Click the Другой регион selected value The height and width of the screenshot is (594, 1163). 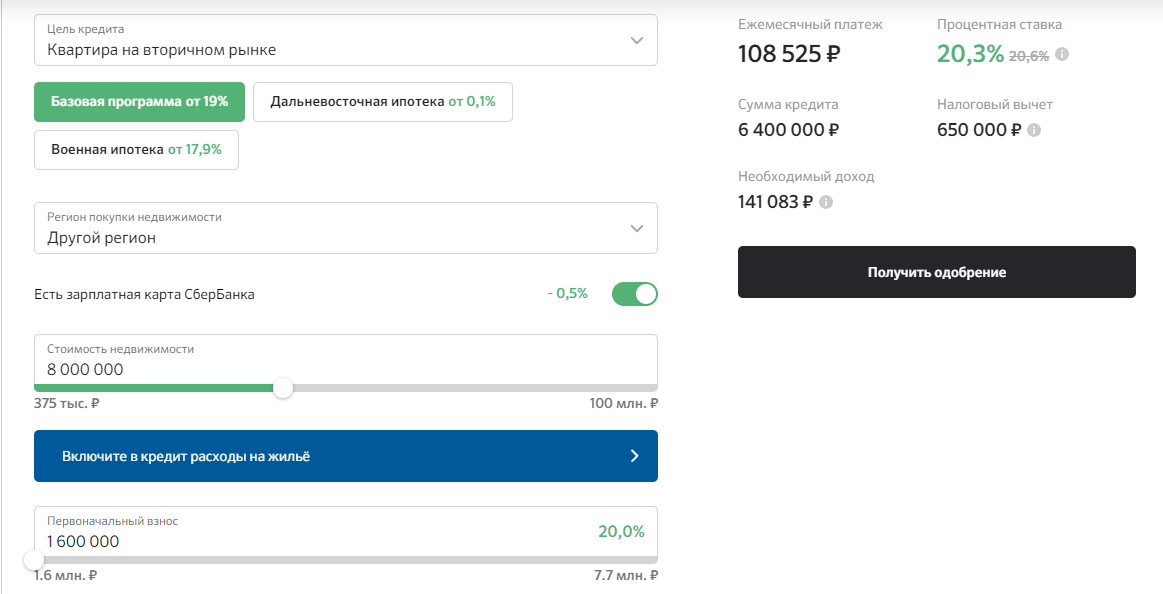(x=102, y=238)
